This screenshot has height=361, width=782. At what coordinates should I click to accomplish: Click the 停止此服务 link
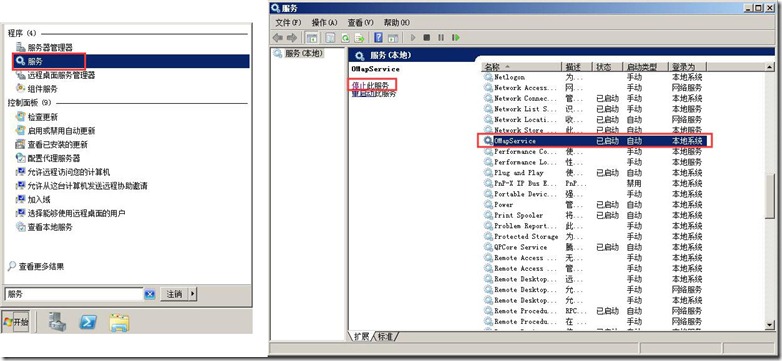370,85
